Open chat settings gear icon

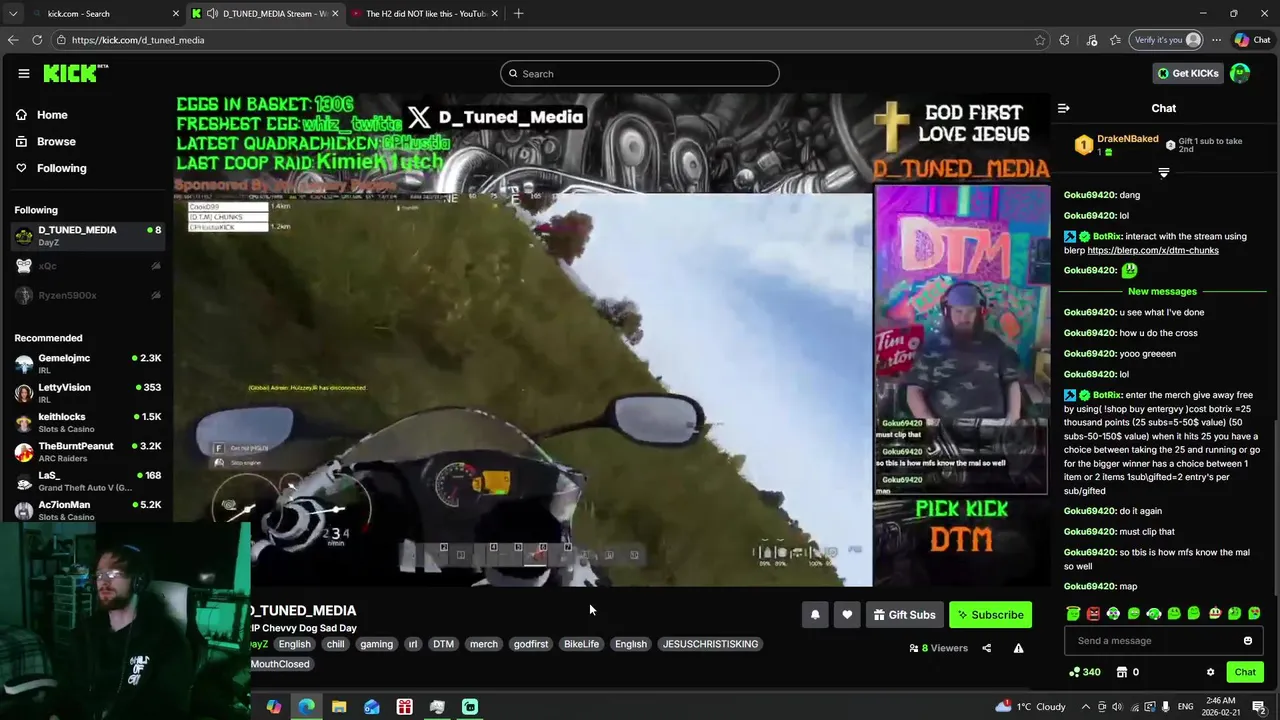tap(1210, 672)
